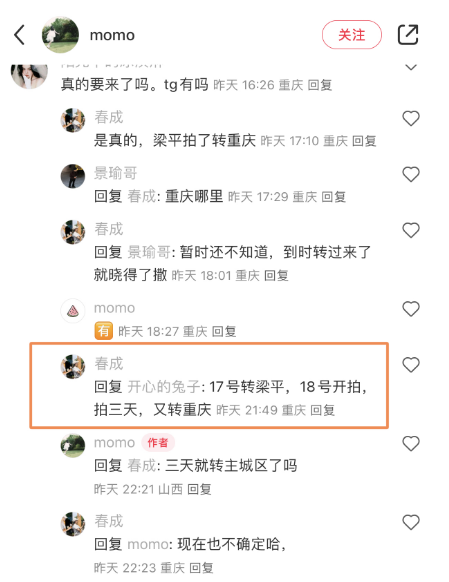449x582 pixels.
Task: Open momo's profile avatar in header
Action: click(60, 35)
